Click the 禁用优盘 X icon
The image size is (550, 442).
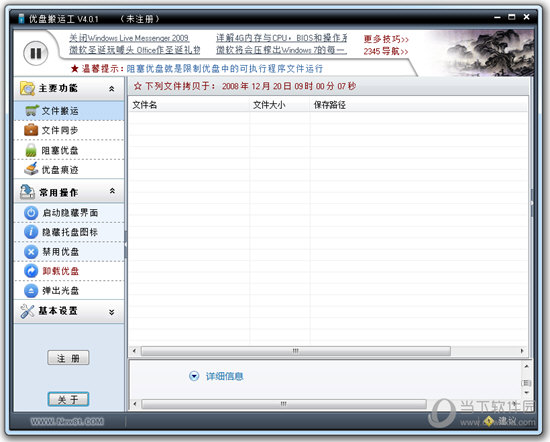click(x=31, y=252)
